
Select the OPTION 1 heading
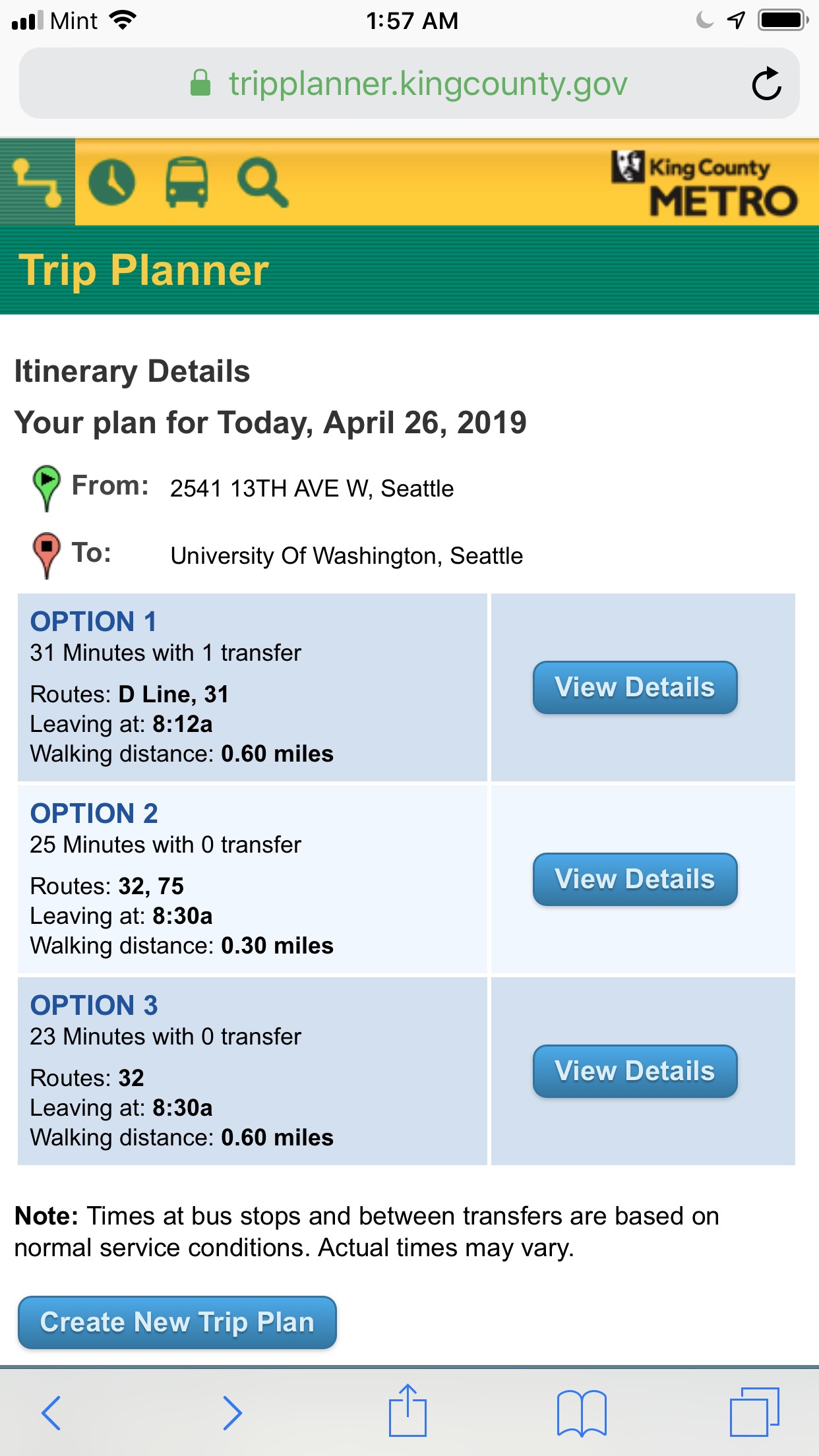[94, 621]
